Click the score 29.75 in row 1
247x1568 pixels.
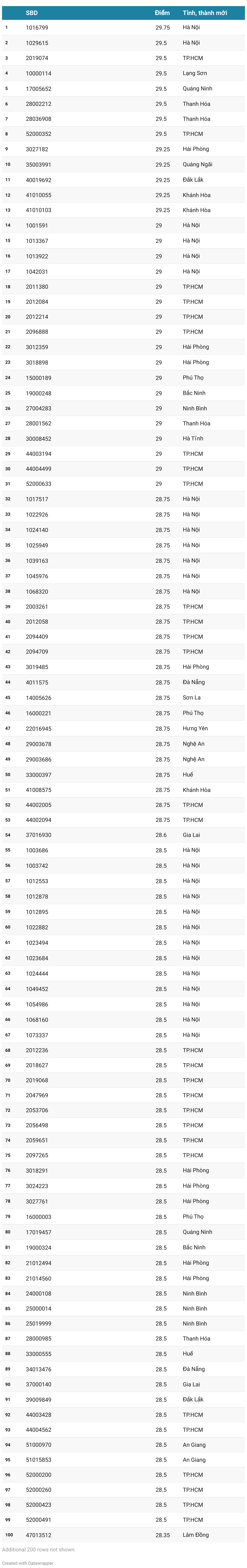coord(162,27)
